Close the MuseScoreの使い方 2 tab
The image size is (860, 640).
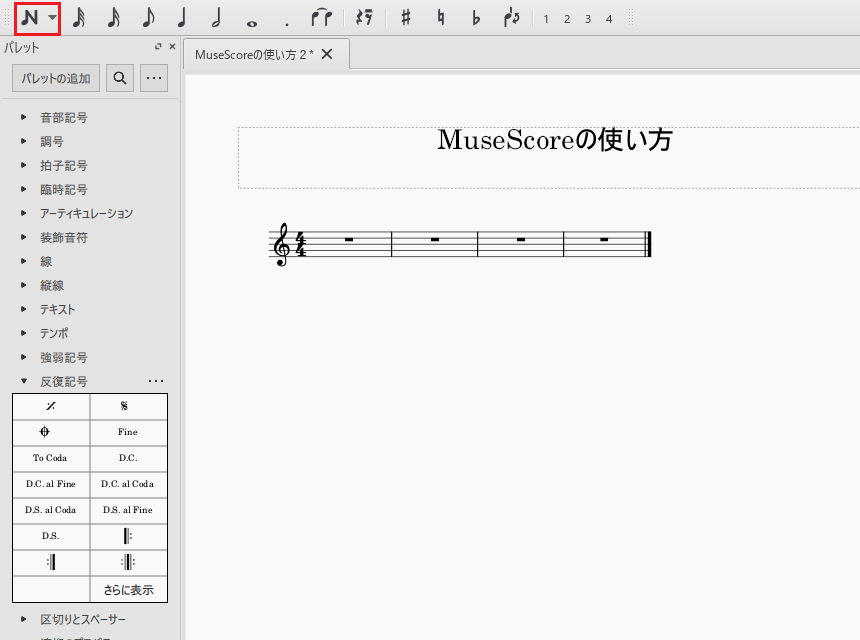coord(327,54)
